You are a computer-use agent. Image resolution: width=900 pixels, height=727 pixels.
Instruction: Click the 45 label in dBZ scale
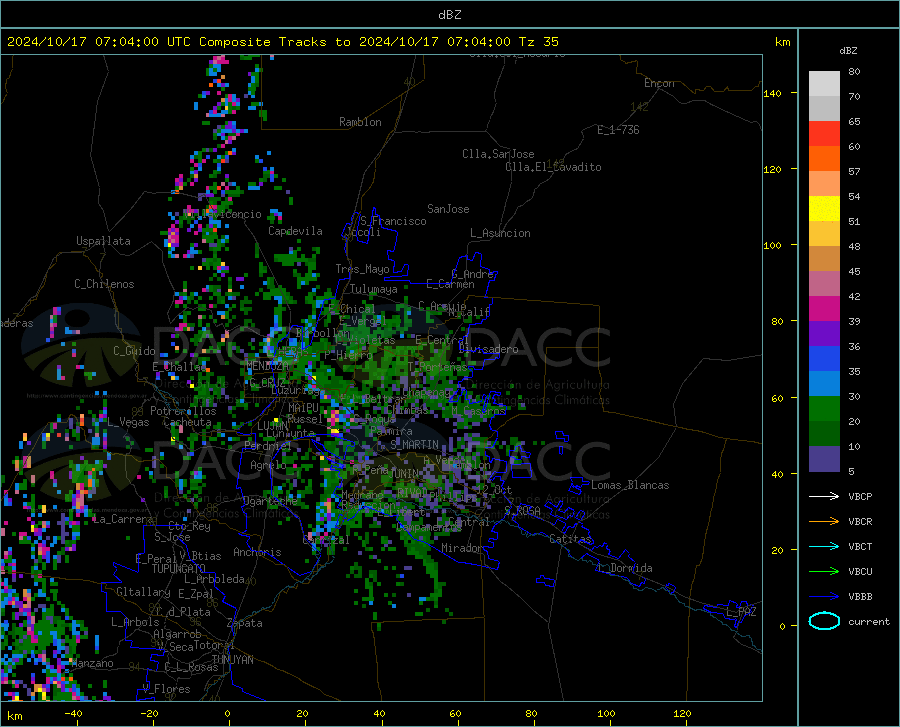coord(854,271)
